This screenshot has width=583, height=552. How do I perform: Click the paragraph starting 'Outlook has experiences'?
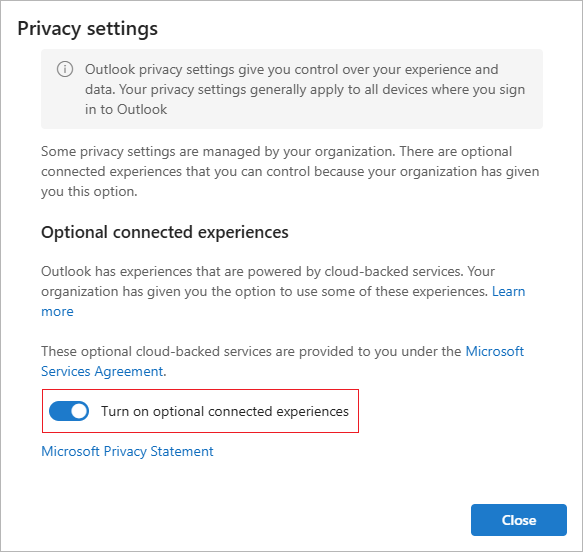(283, 291)
